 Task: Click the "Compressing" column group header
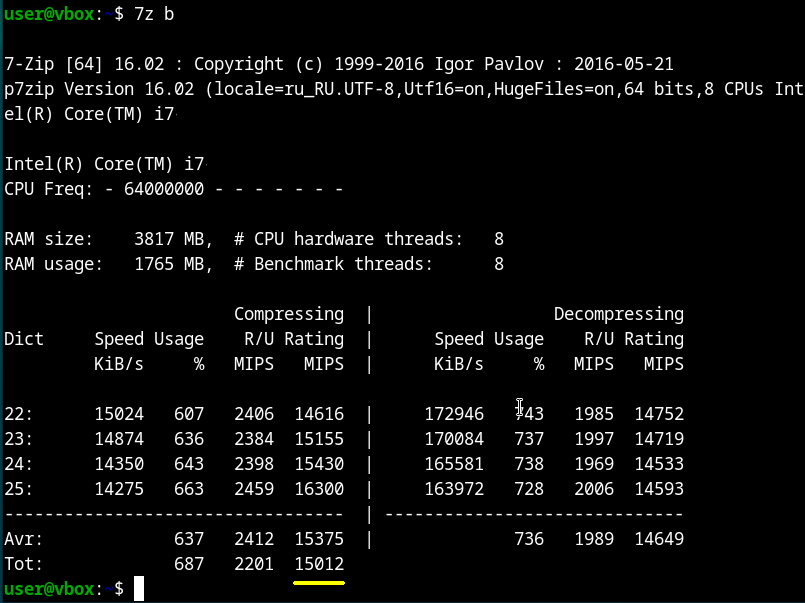[289, 314]
